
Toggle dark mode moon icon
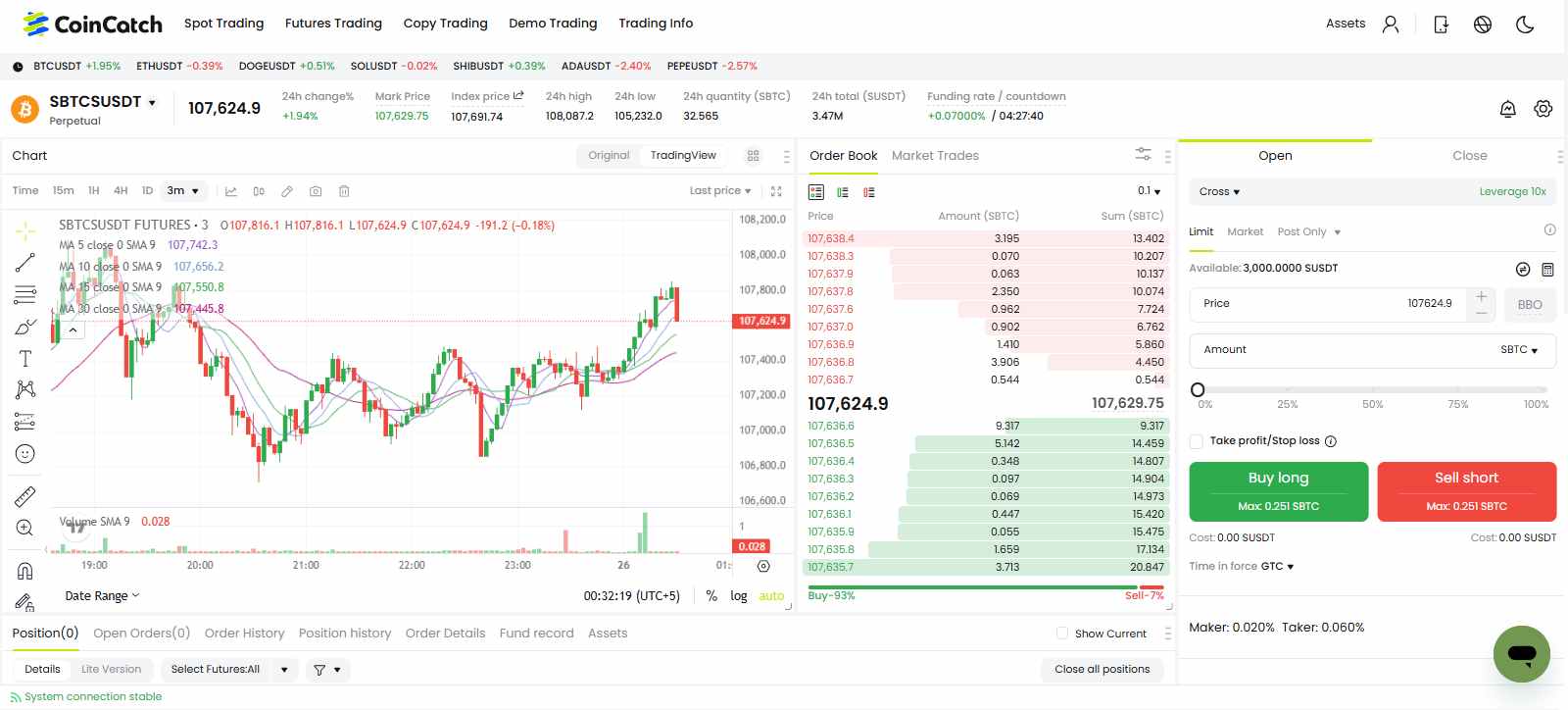point(1525,25)
